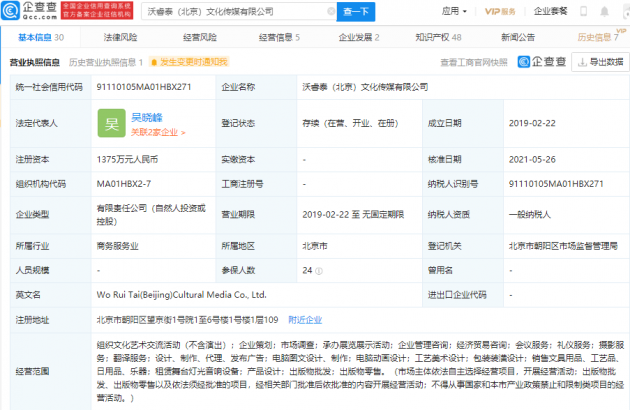Click the bell icon beside change notification
Screen dimensions: 630x410
(x=154, y=62)
